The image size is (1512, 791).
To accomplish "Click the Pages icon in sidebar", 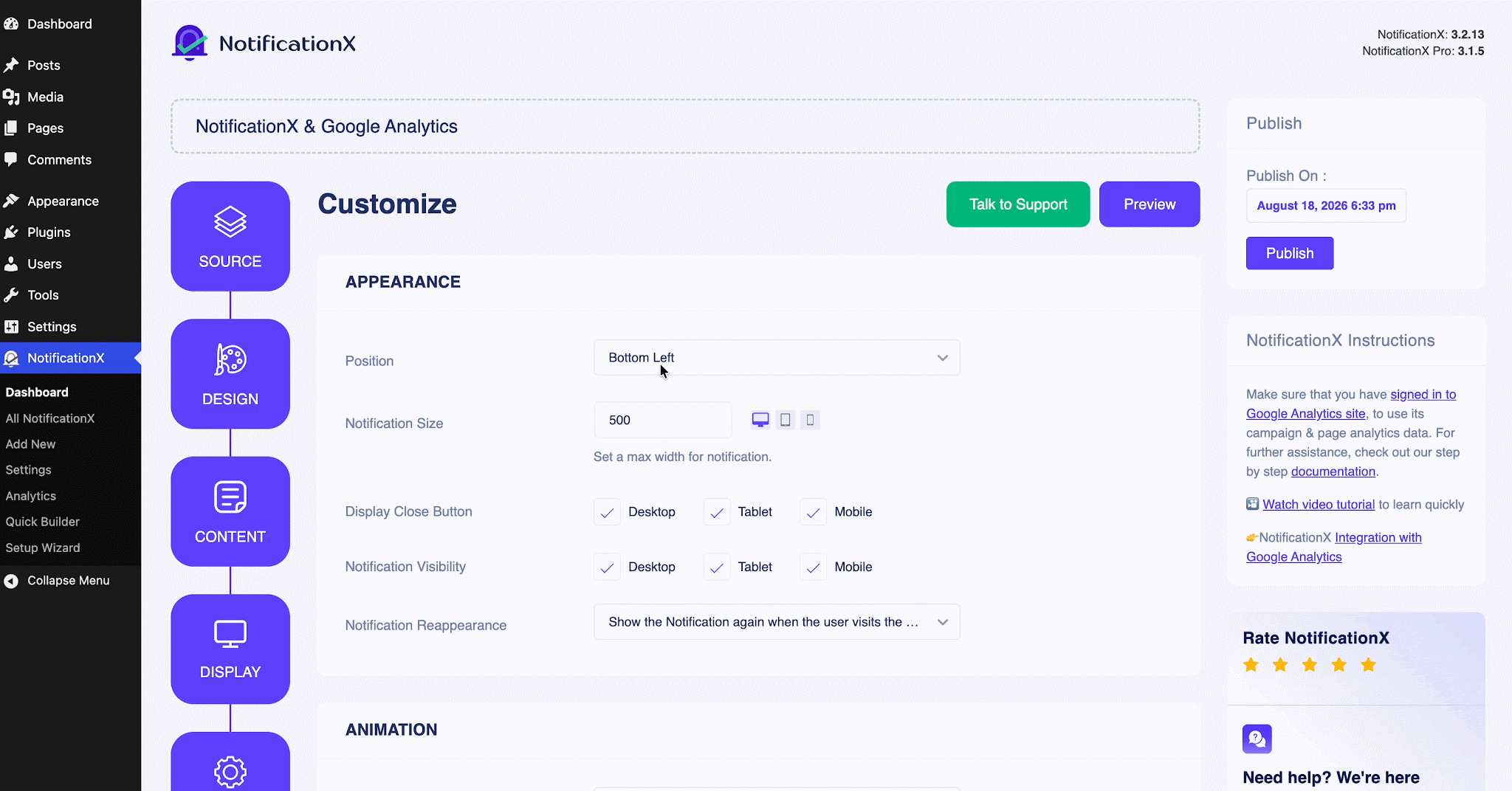I will point(11,128).
